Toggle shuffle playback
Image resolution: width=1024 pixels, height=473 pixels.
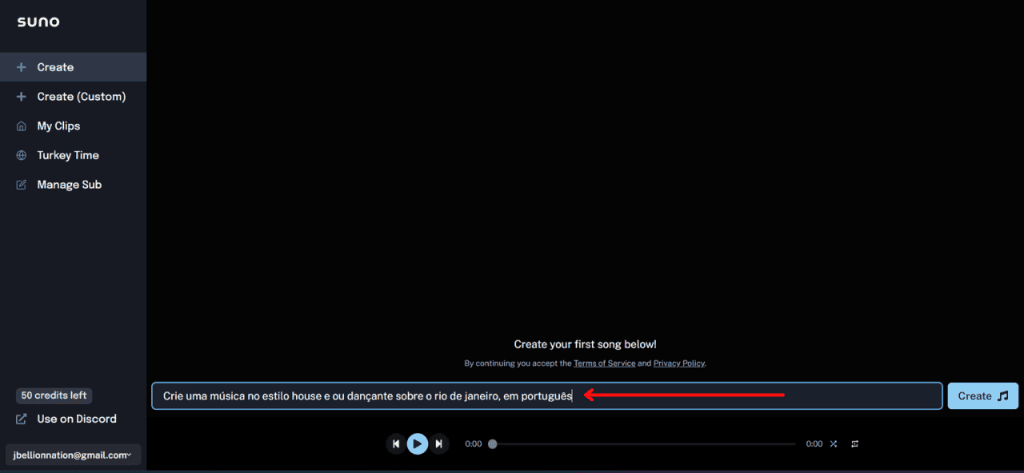point(833,444)
